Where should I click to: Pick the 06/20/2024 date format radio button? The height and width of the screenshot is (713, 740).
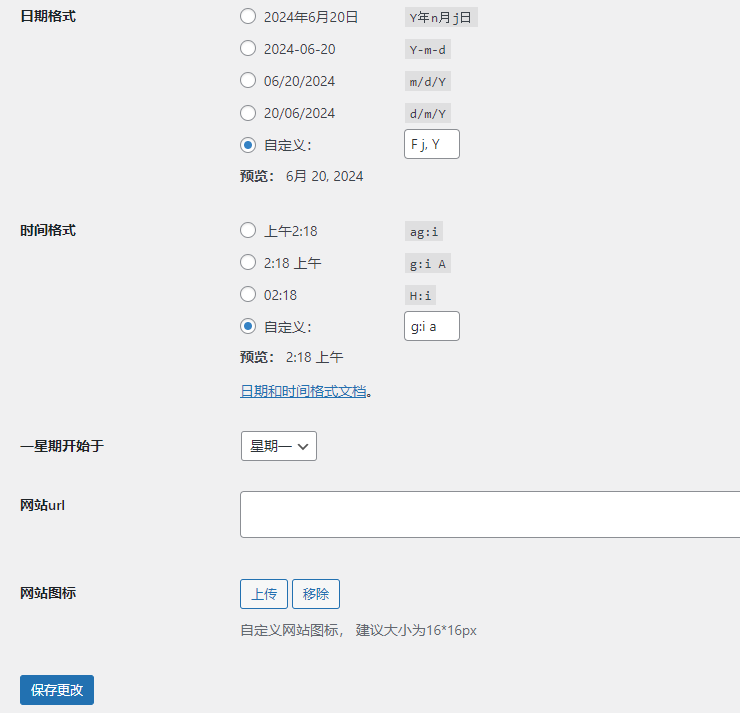248,81
